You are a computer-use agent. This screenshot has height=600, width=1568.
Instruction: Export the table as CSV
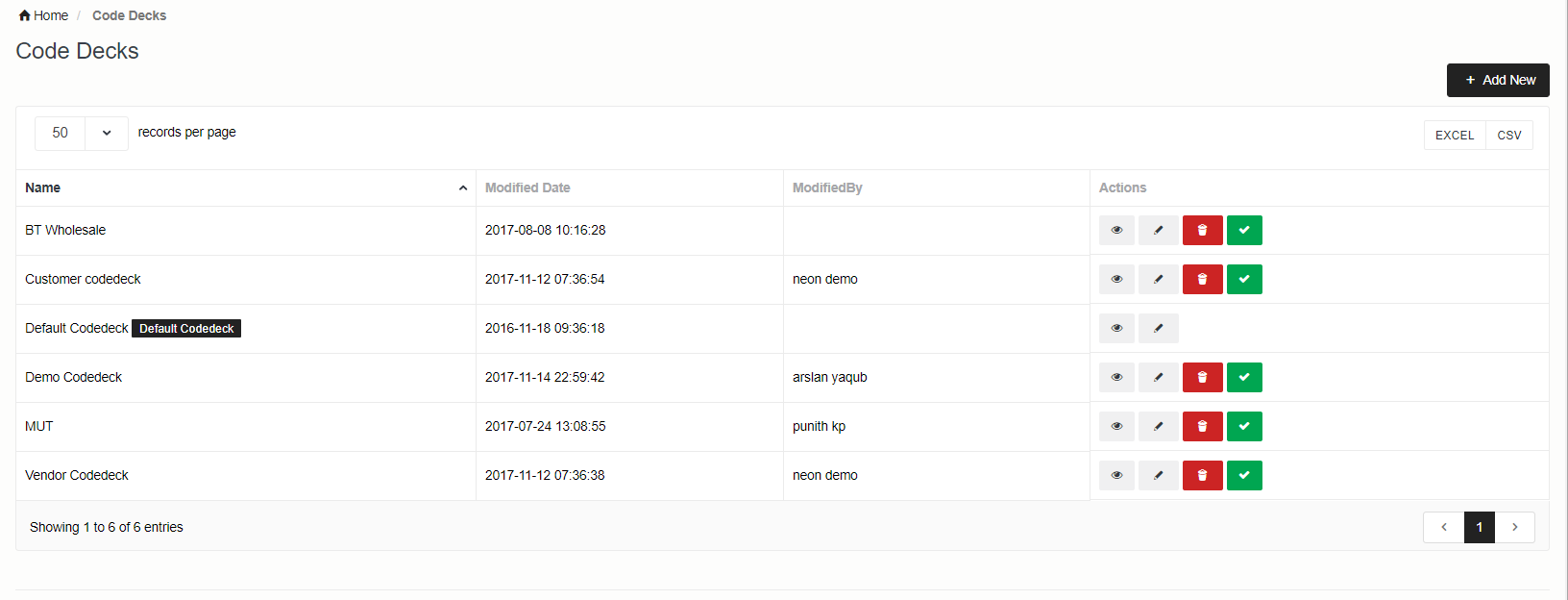tap(1508, 136)
